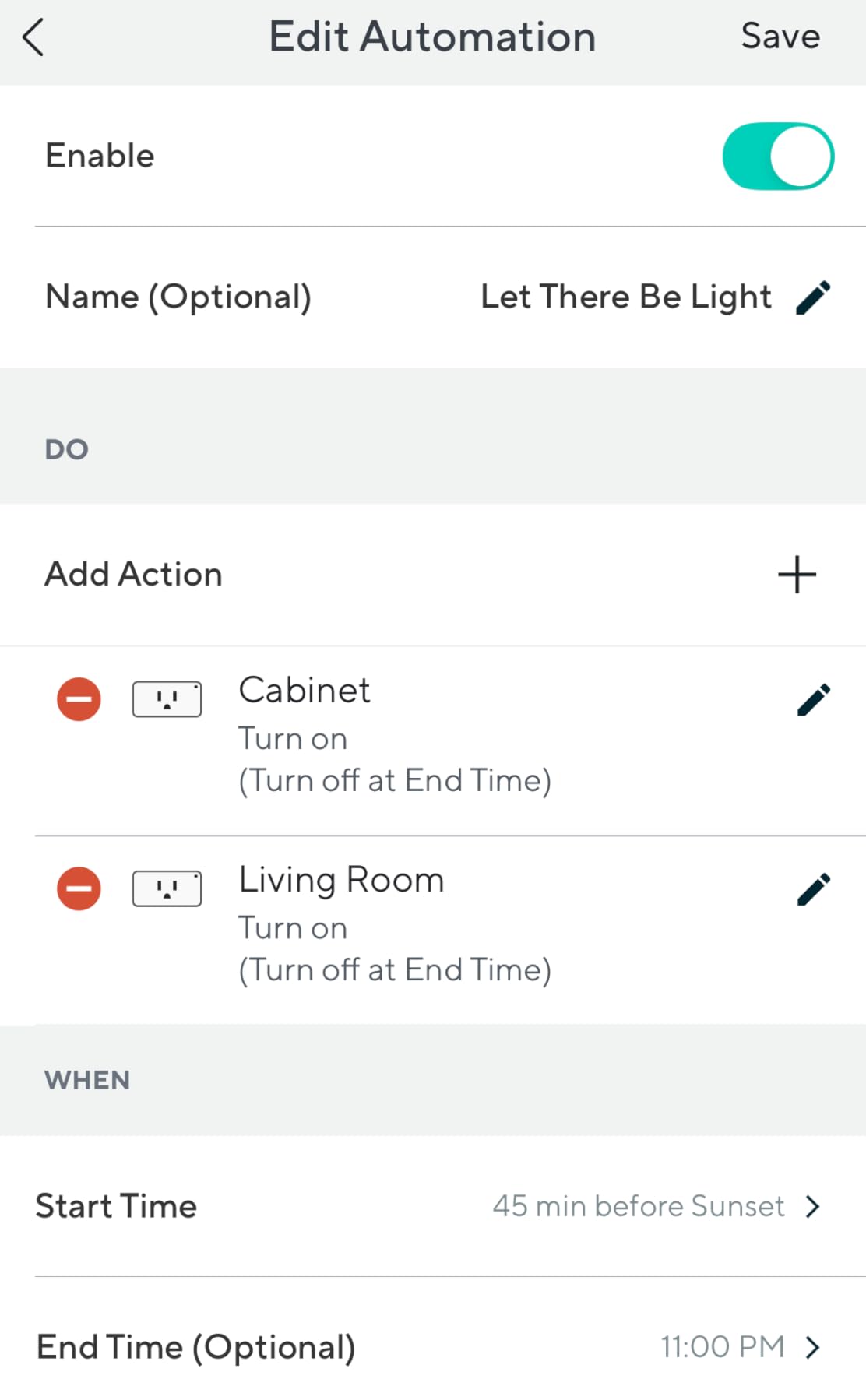The width and height of the screenshot is (866, 1400).
Task: Edit the automation name pencil icon
Action: 814,297
